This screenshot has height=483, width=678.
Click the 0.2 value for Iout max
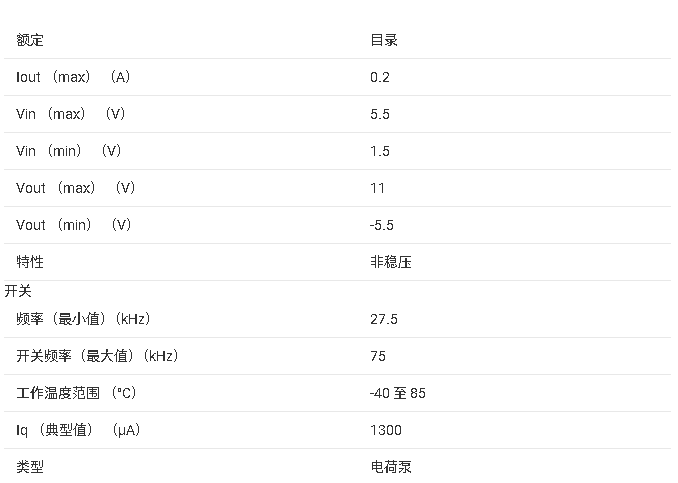(x=380, y=77)
